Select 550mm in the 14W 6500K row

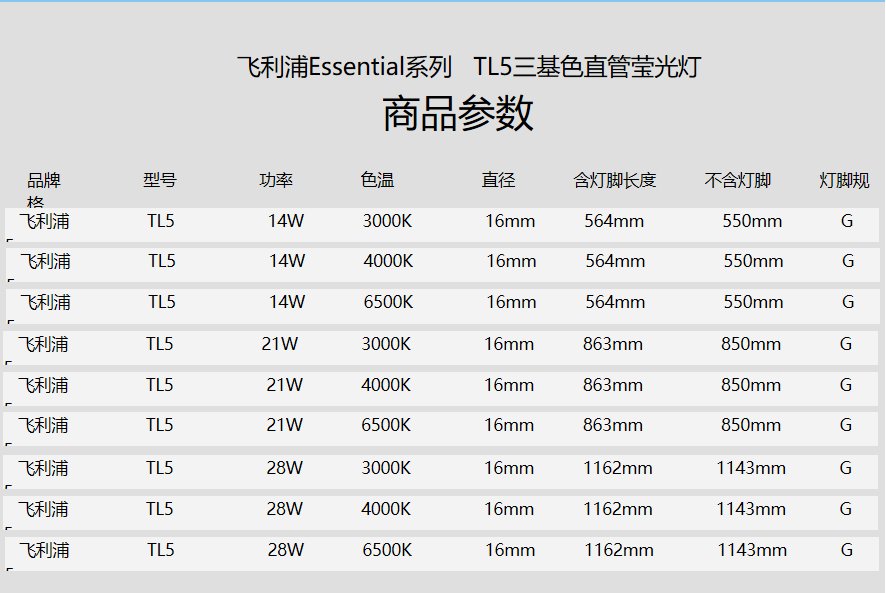click(754, 302)
